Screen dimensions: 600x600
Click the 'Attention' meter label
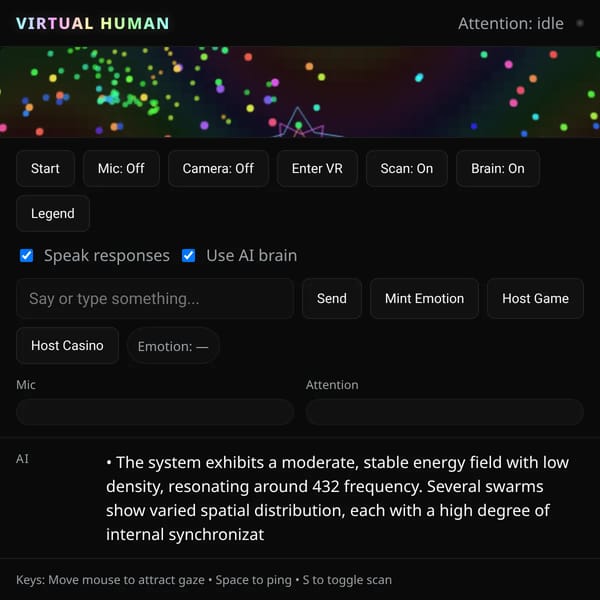point(332,385)
